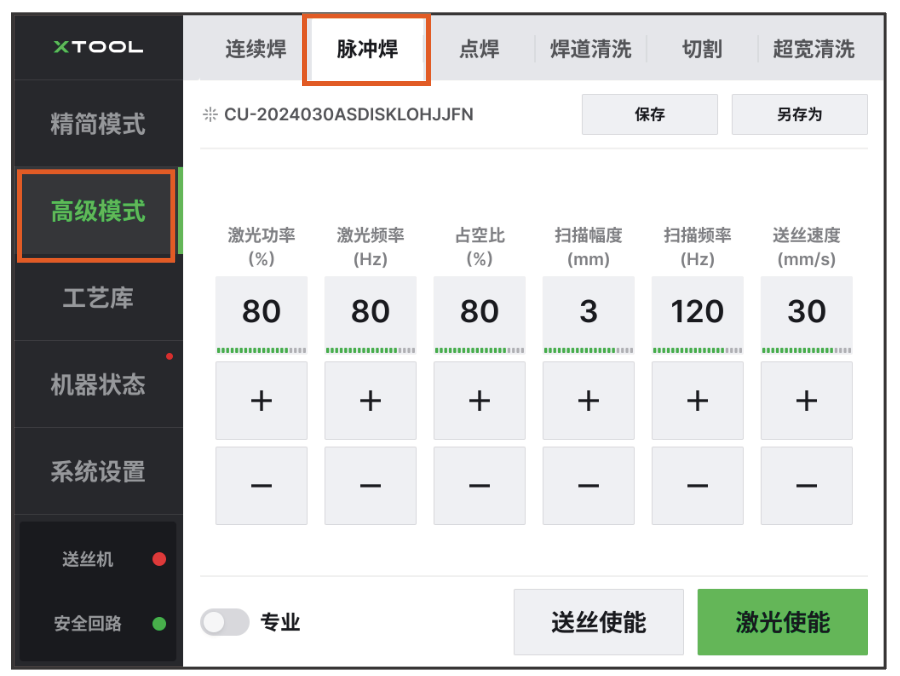Screen dimensions: 900x676
Task: Click the laser power value 80 field
Action: pyautogui.click(x=261, y=312)
